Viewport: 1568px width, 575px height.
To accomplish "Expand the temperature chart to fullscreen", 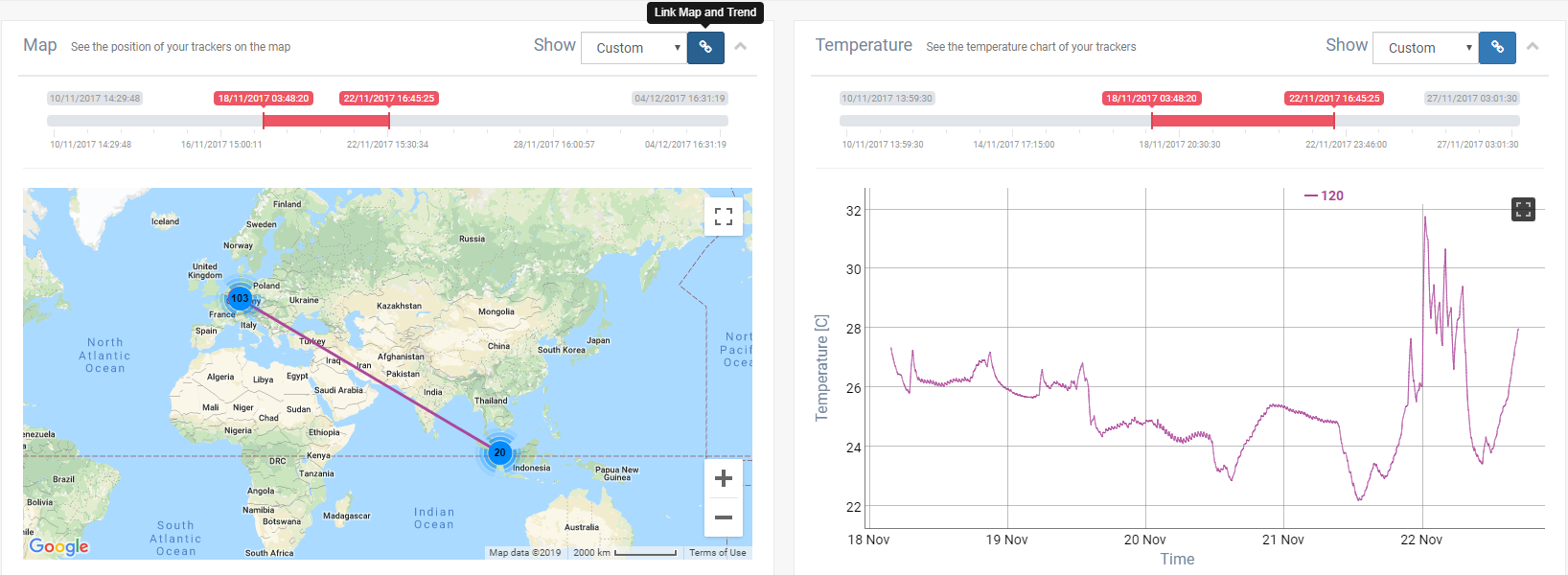I will pyautogui.click(x=1523, y=209).
